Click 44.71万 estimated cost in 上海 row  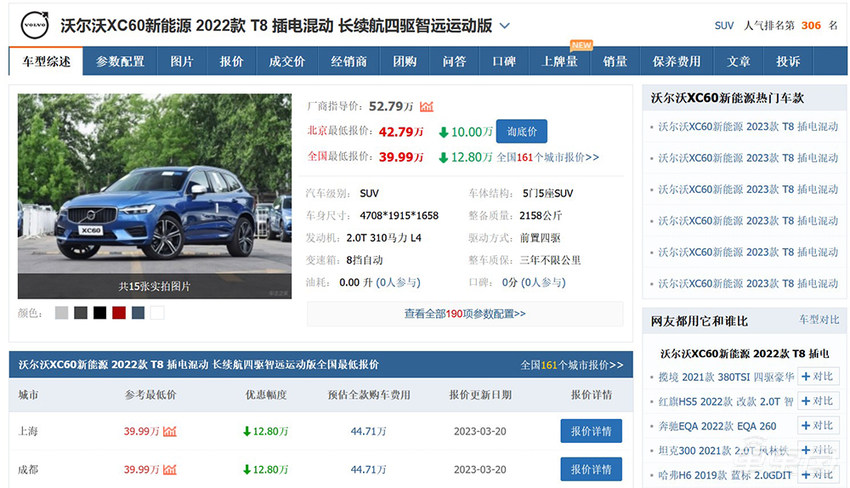tap(369, 432)
